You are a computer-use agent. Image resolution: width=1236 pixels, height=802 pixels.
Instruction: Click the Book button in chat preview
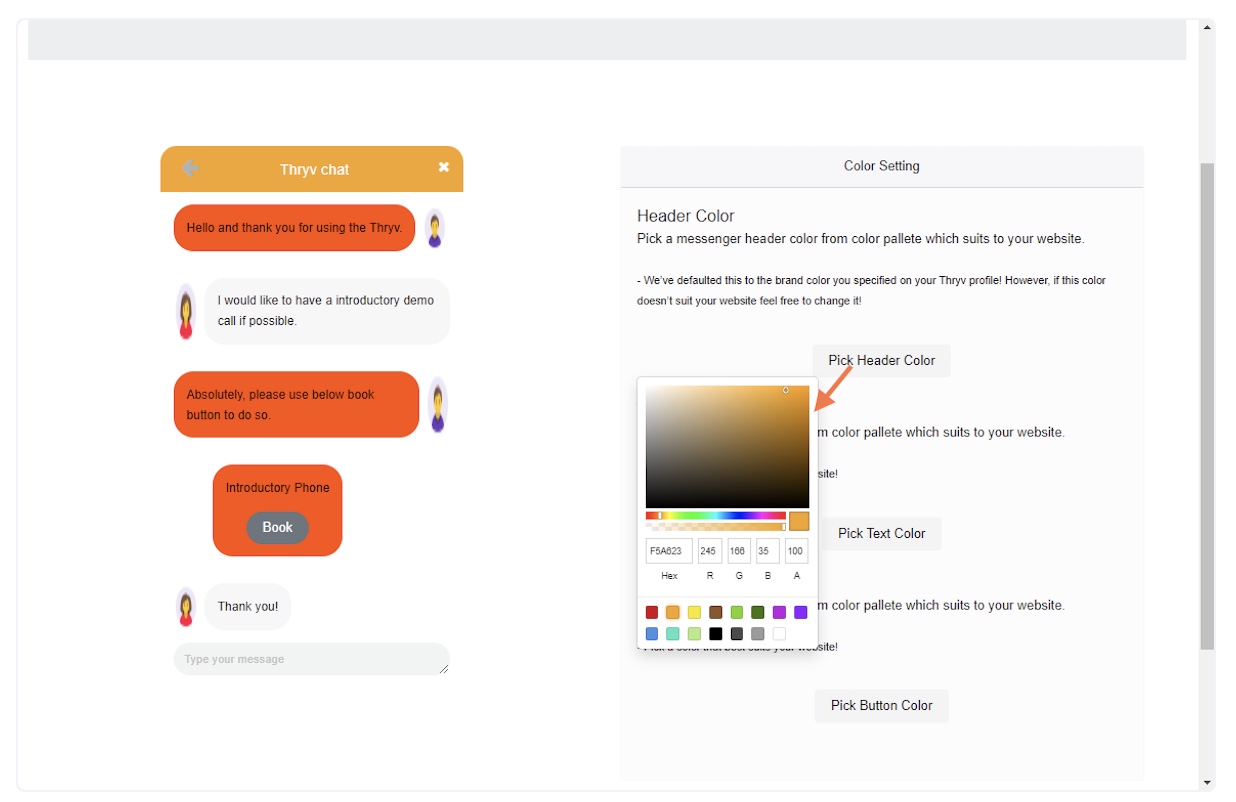pos(278,528)
